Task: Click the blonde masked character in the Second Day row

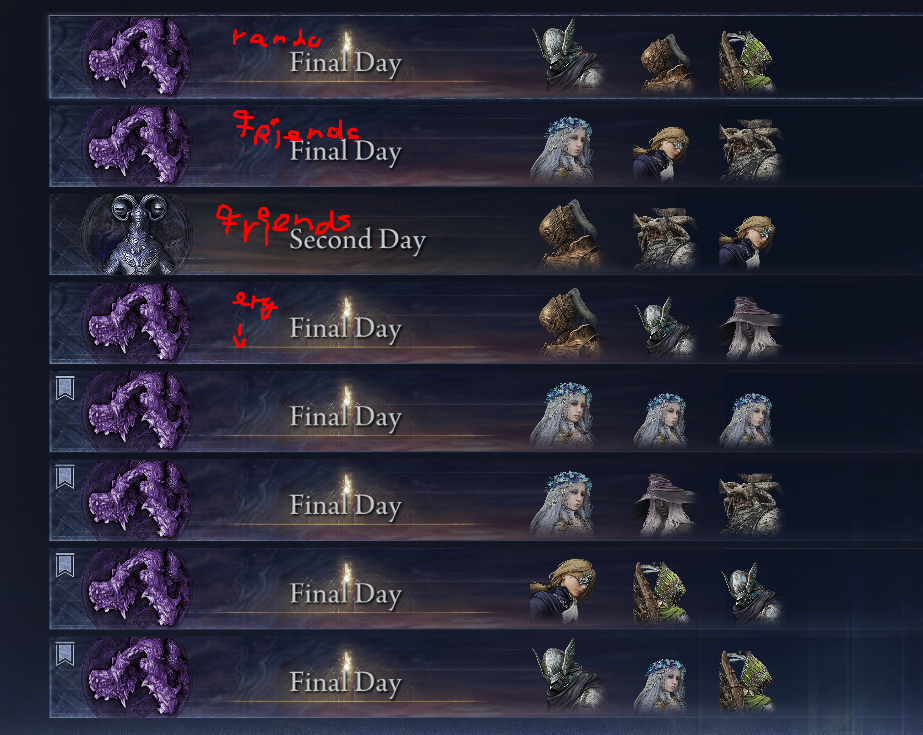Action: click(748, 241)
